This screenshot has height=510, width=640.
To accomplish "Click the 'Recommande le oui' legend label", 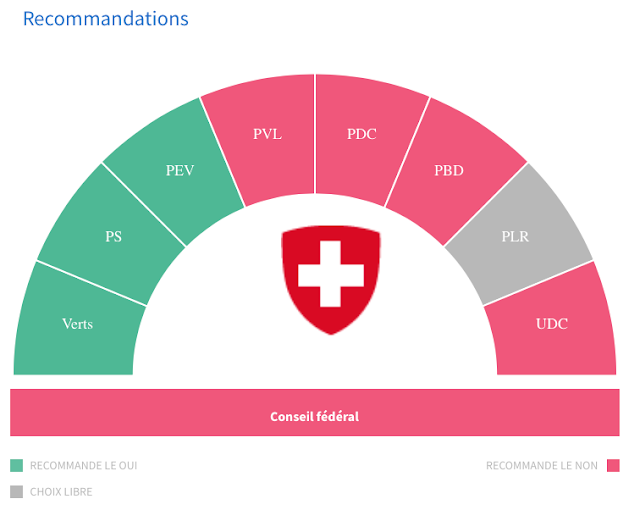I will click(x=84, y=466).
